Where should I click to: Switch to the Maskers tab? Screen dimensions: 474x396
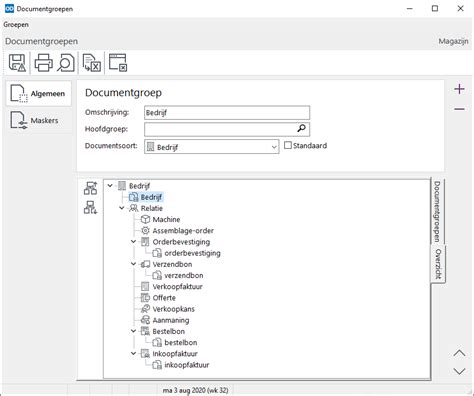[39, 120]
